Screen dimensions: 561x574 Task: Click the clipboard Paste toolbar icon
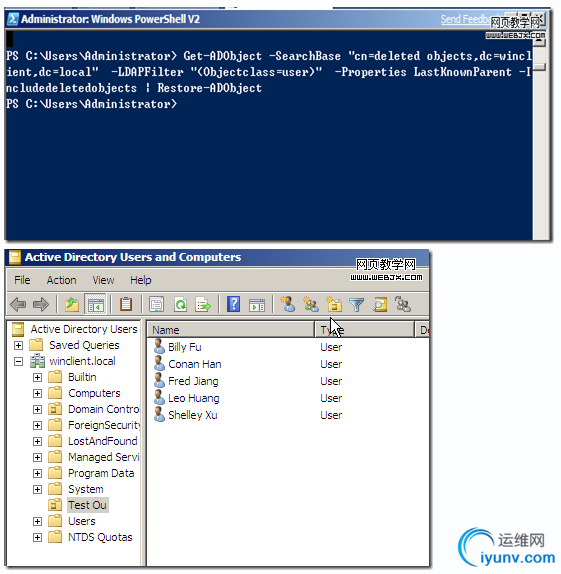pyautogui.click(x=126, y=304)
